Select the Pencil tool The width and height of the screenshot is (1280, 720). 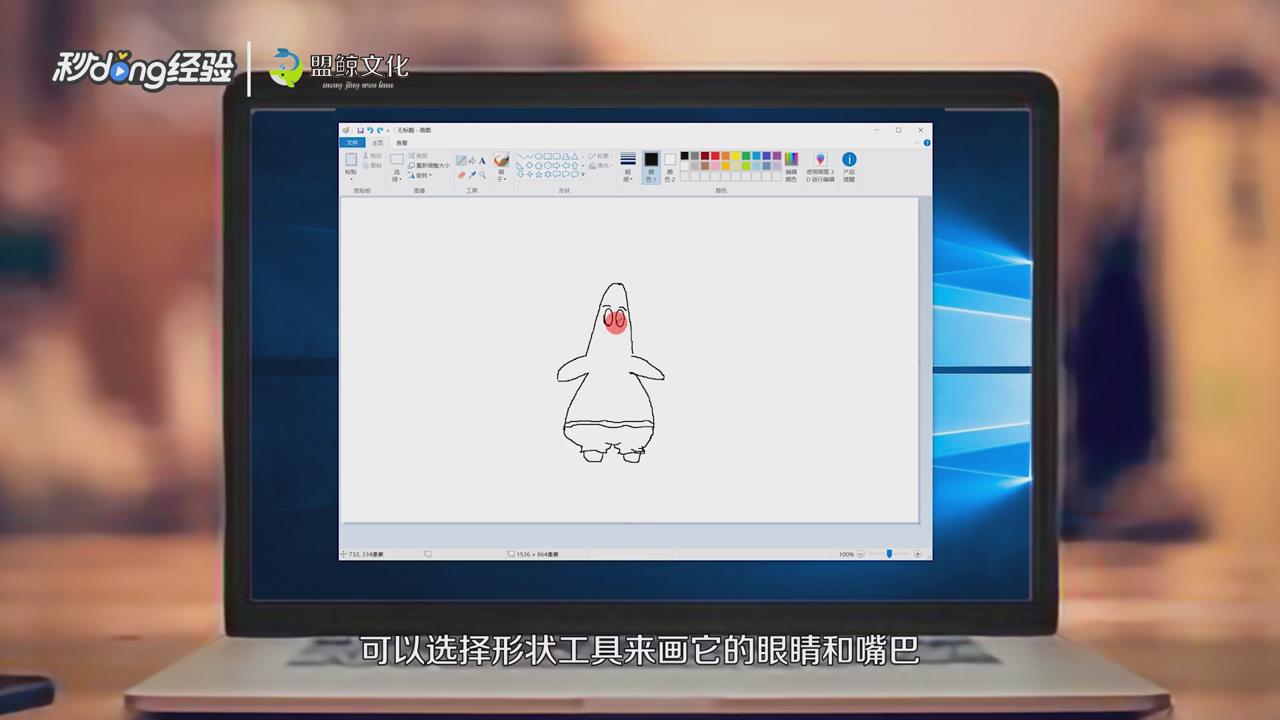click(x=461, y=160)
